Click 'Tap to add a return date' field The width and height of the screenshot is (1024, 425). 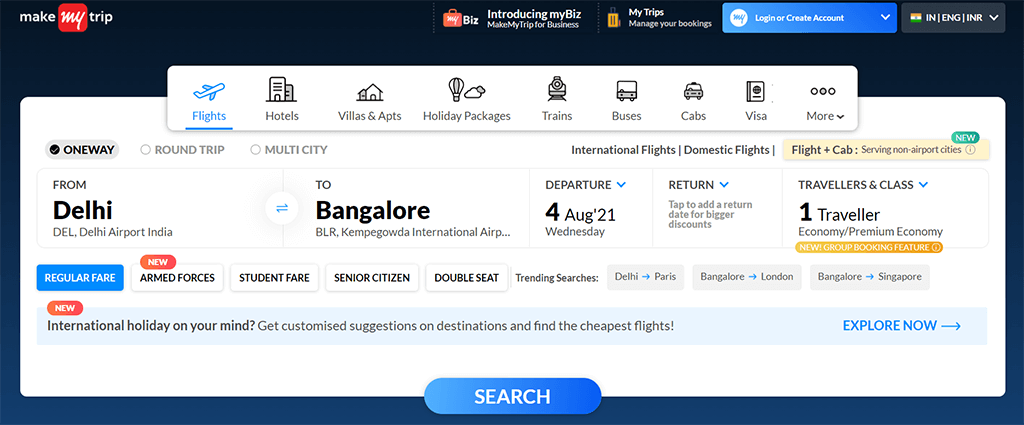[710, 214]
